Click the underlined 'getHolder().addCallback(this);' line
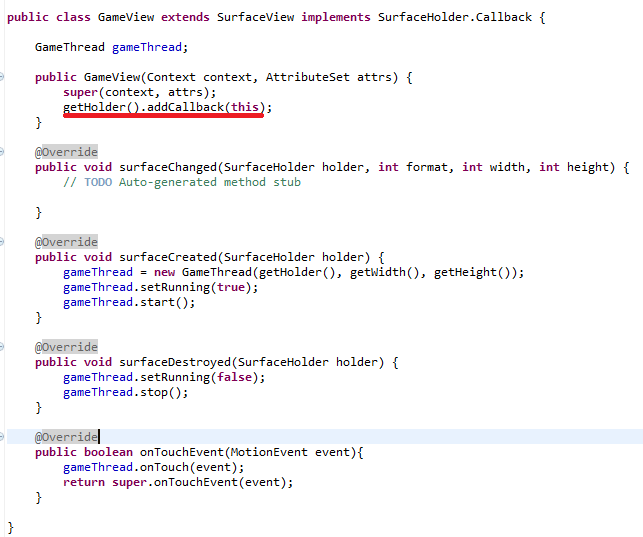The height and width of the screenshot is (537, 643). click(167, 107)
